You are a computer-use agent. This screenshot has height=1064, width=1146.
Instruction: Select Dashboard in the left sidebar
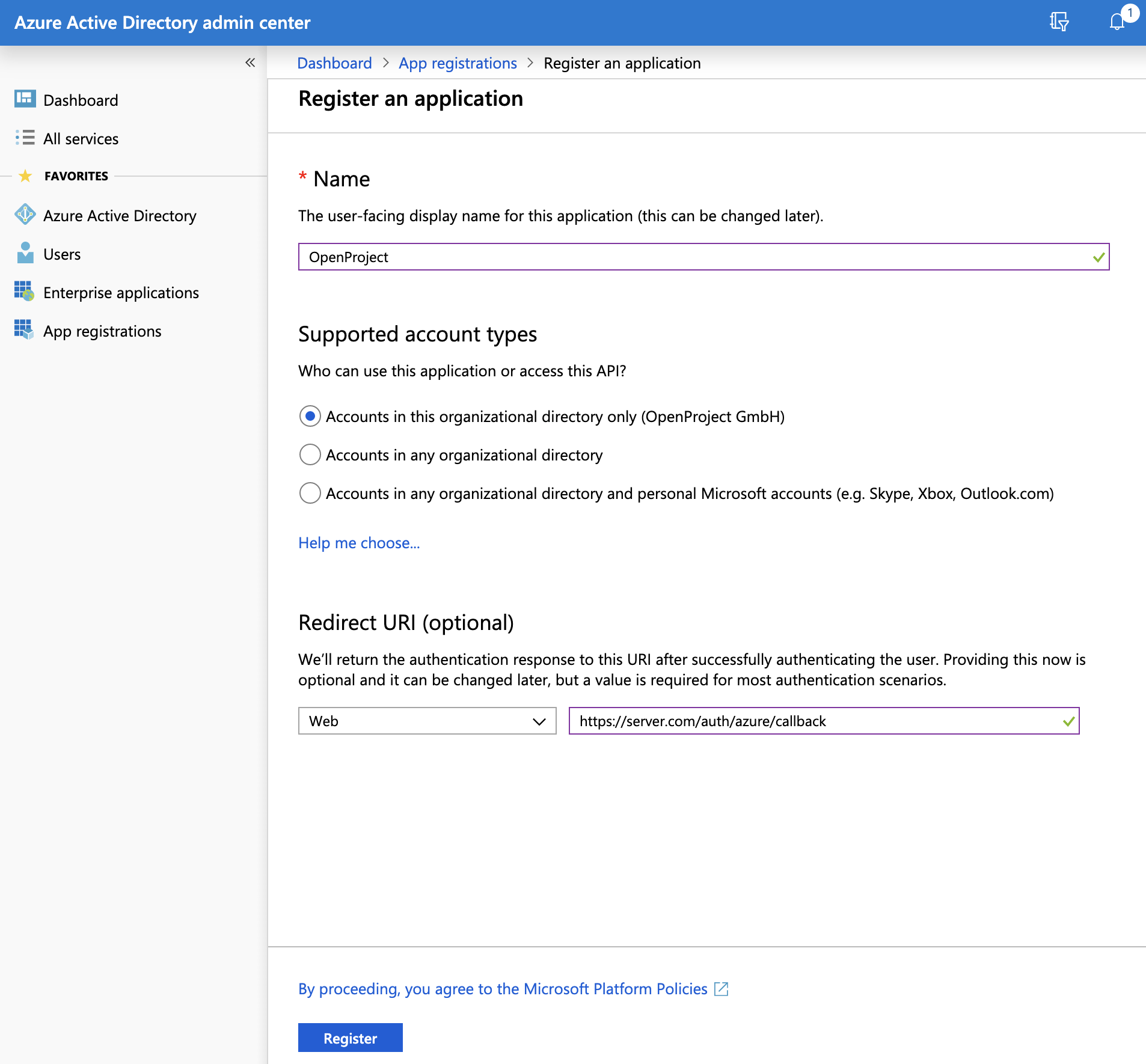[80, 100]
